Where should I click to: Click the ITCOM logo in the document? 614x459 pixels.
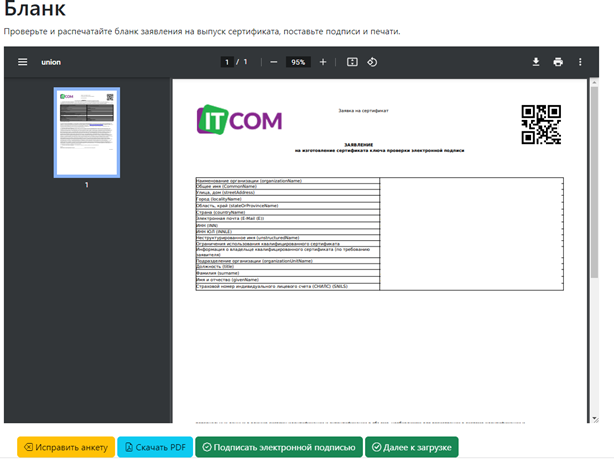tap(240, 121)
